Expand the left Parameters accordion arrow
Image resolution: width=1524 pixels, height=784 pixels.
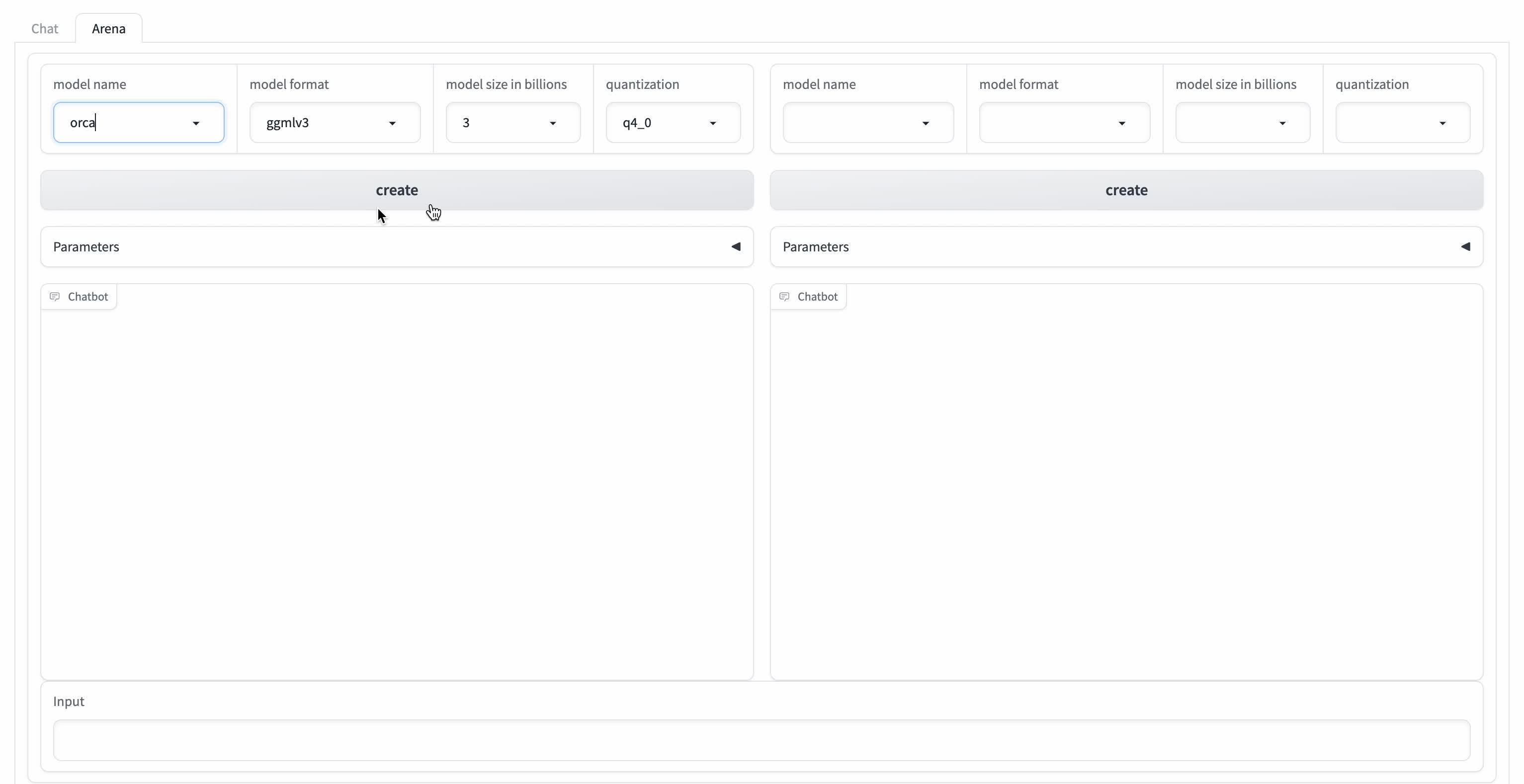(736, 246)
